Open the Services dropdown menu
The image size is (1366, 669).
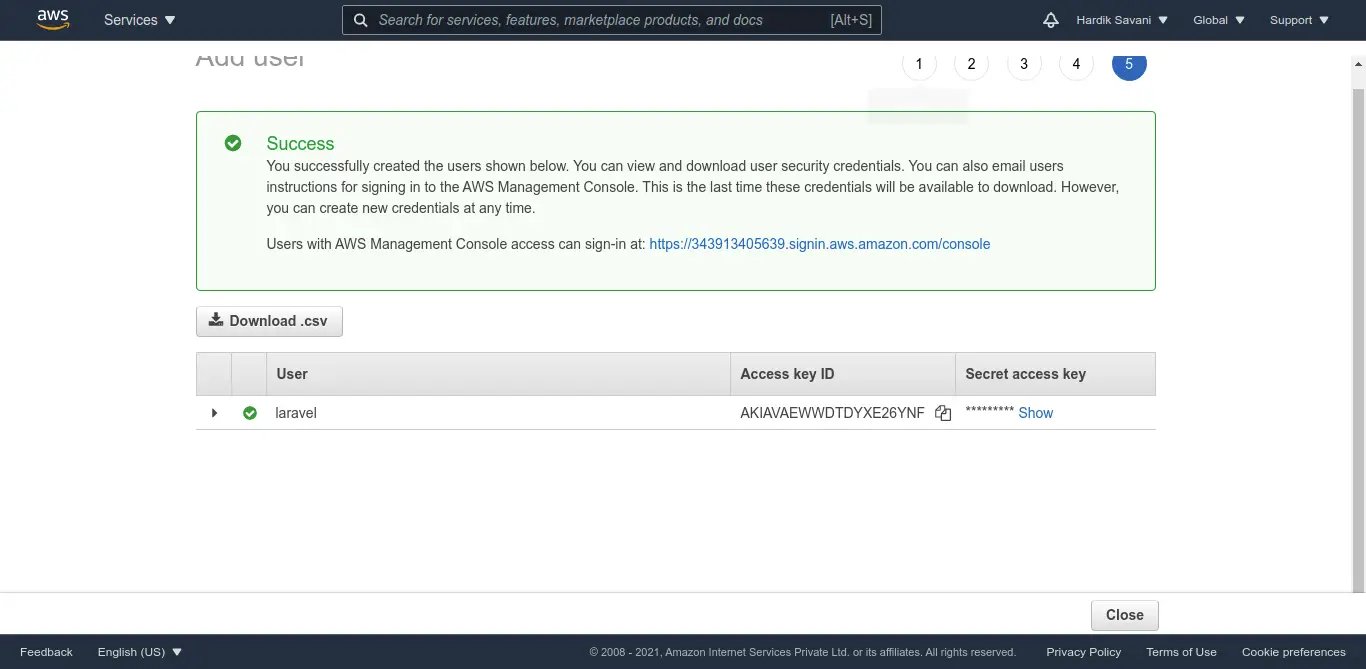(139, 20)
